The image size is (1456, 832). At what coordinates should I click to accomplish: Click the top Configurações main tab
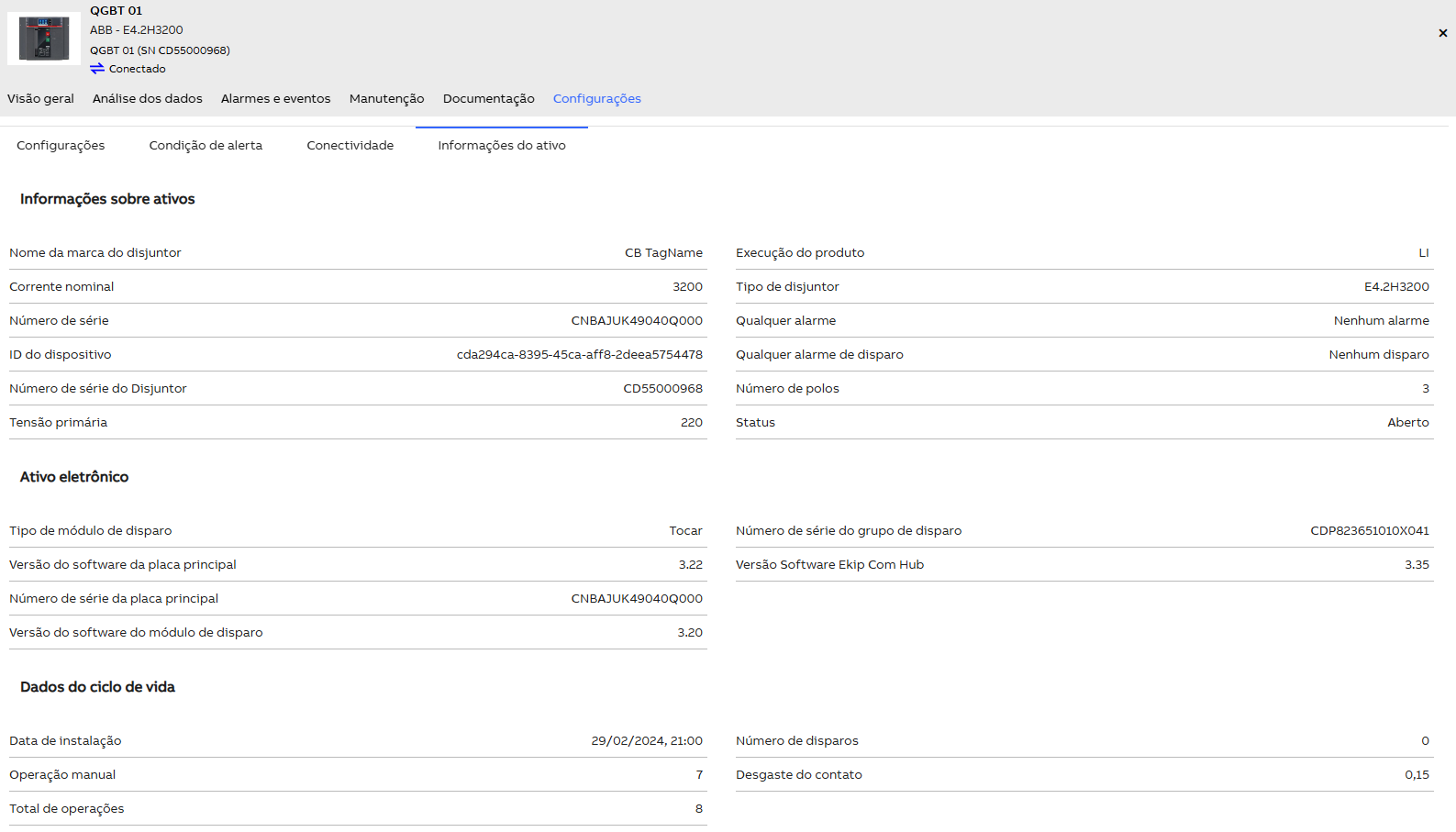tap(596, 98)
